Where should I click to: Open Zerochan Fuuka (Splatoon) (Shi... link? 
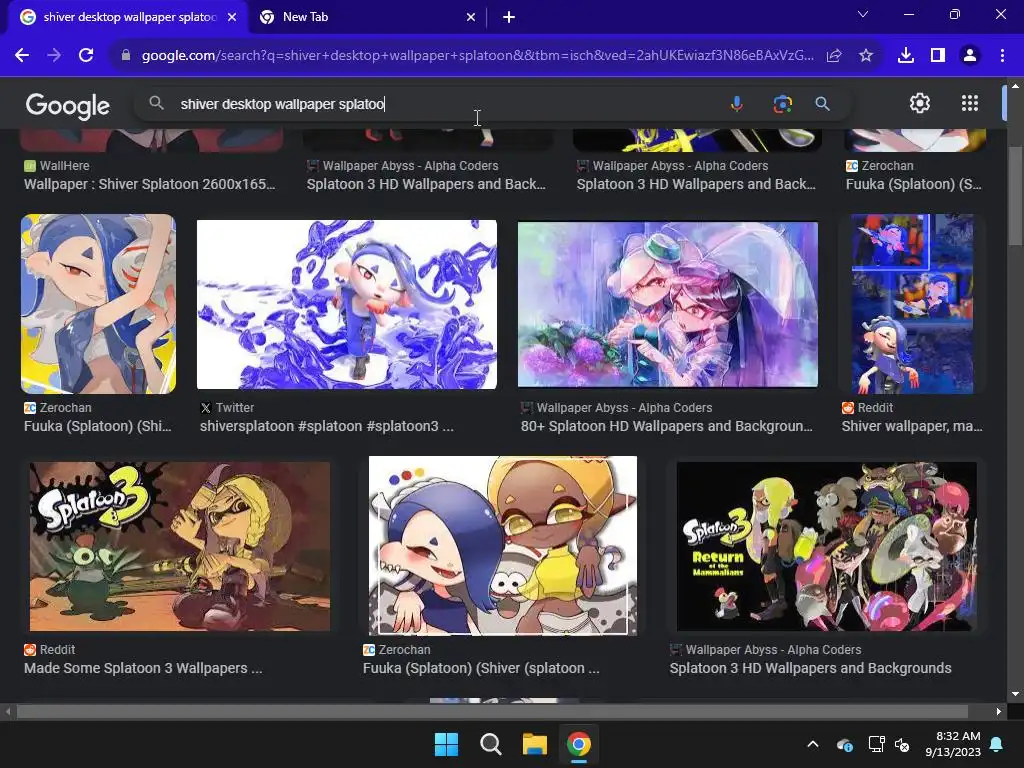[98, 426]
